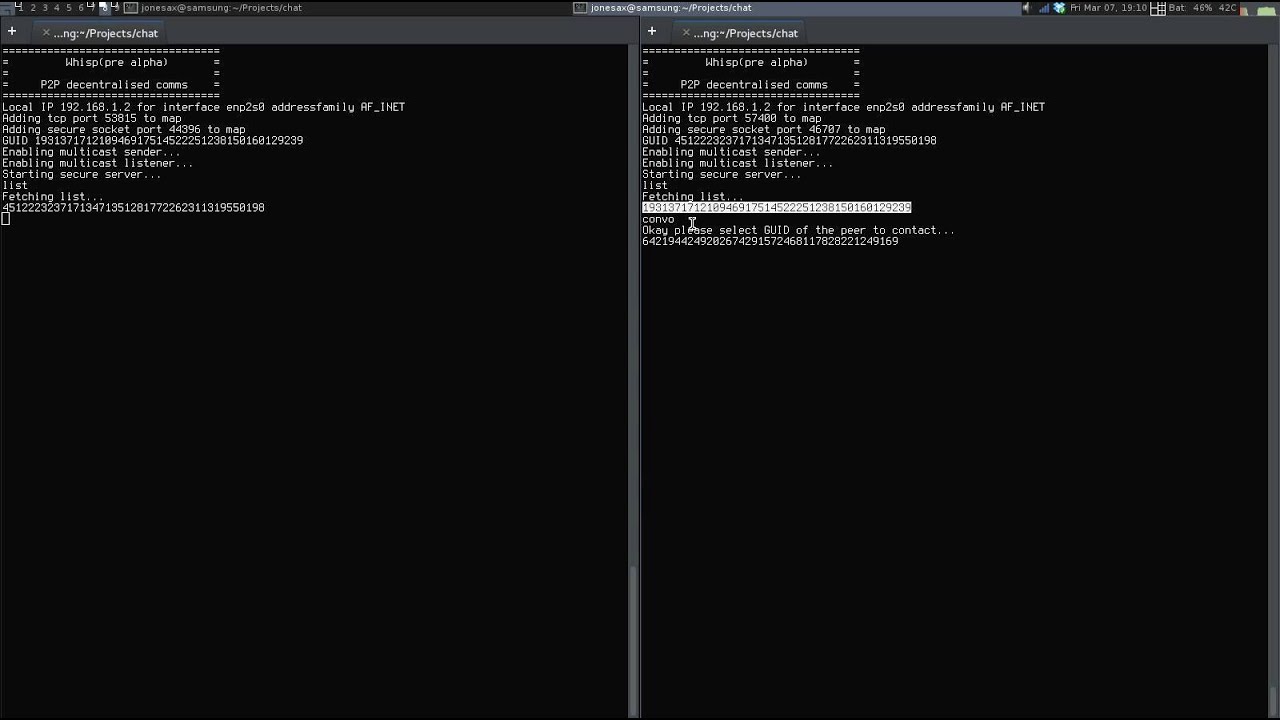Click 'Adding secure socket port 44396' line

[124, 129]
